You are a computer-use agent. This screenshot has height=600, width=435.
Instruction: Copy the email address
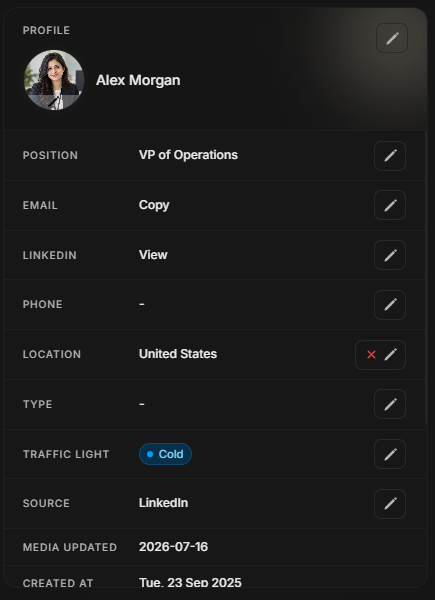pyautogui.click(x=154, y=205)
